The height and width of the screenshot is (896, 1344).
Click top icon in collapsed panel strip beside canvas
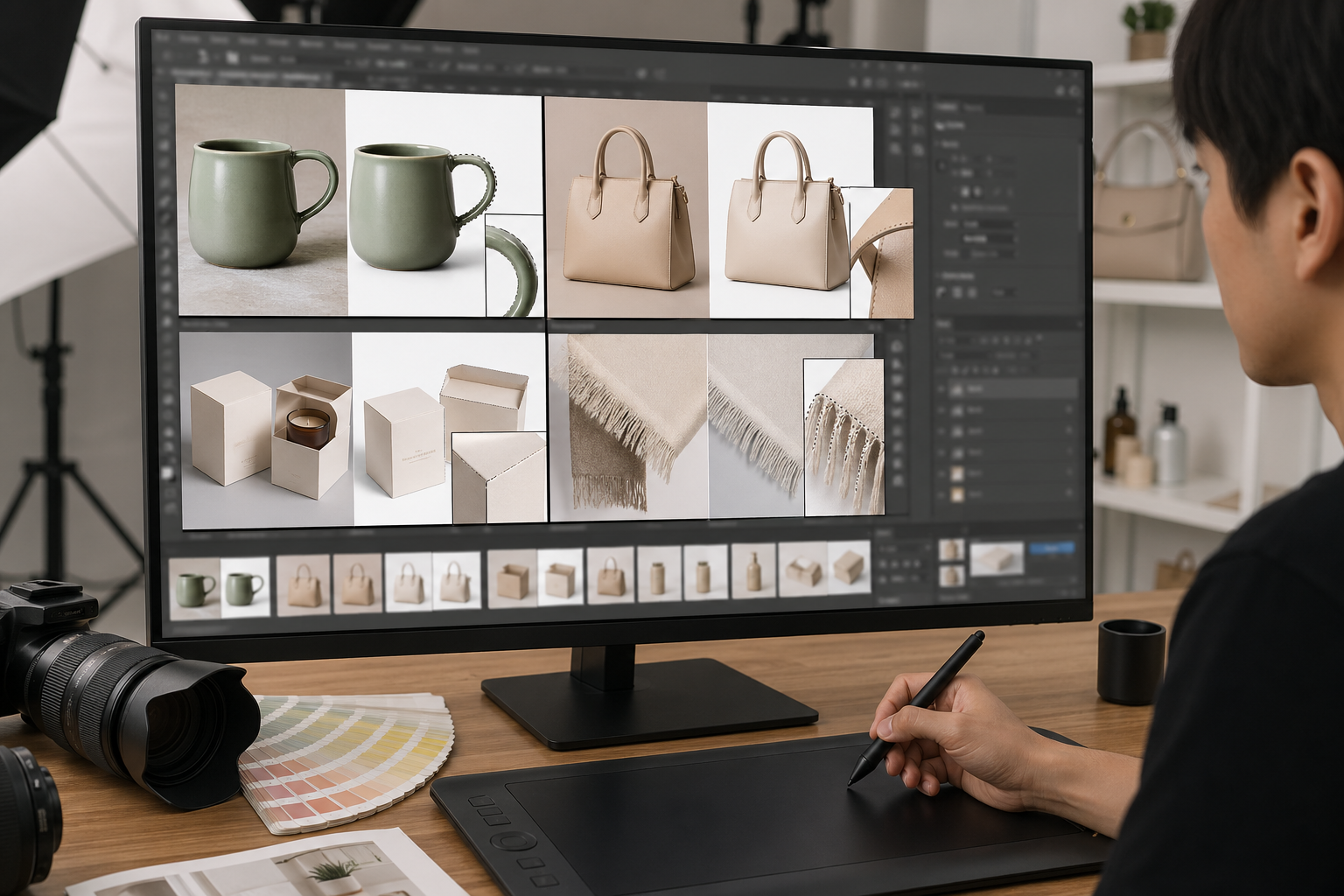(x=896, y=114)
